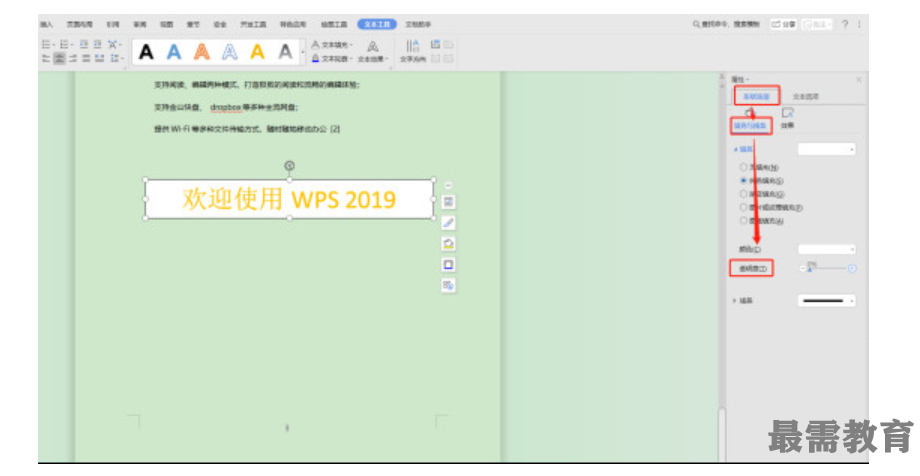Viewport: 920px width, 476px height.
Task: Open the 效果 effects section icon
Action: pos(787,117)
